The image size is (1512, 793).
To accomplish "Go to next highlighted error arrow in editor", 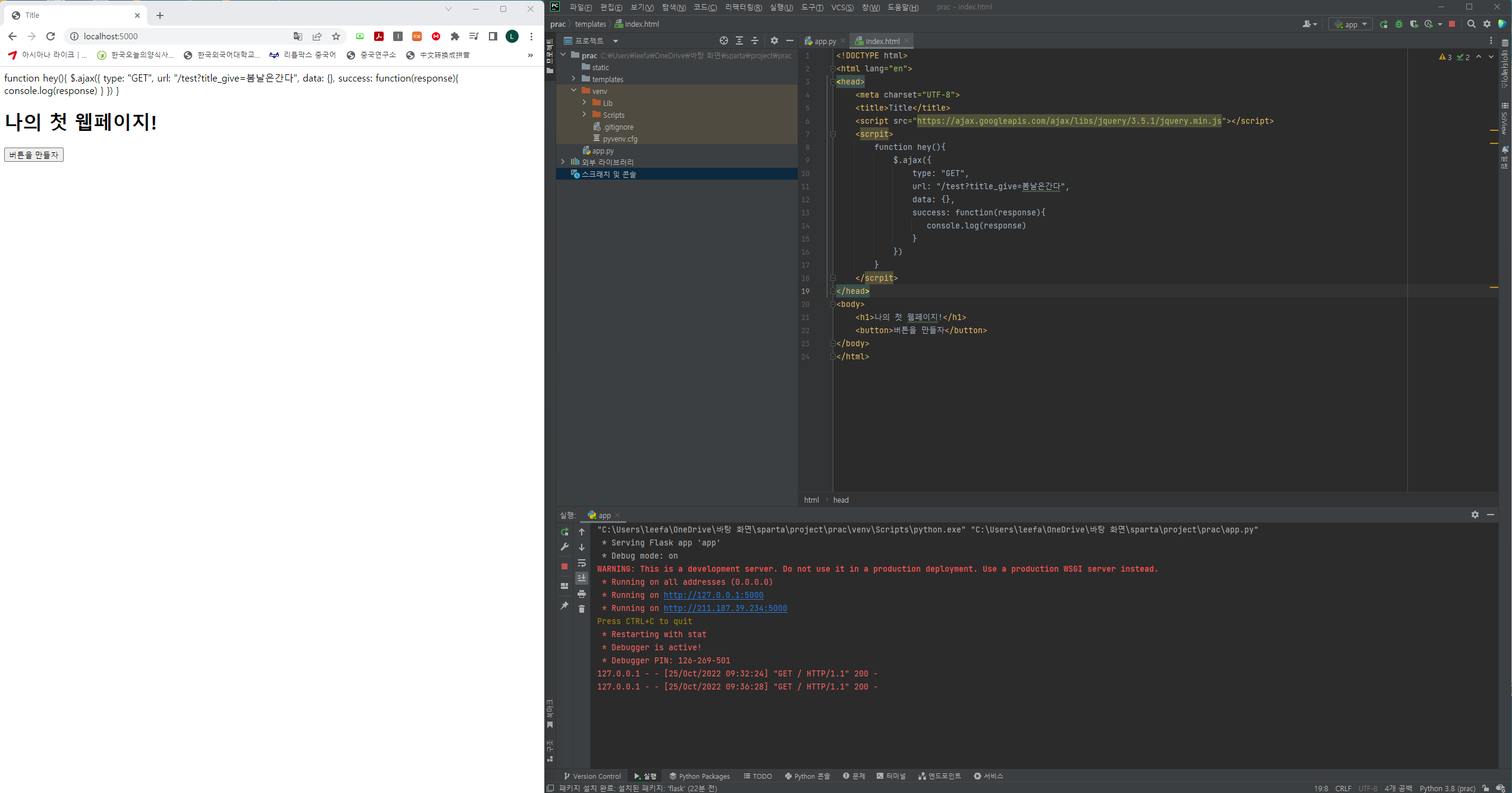I will [x=1491, y=57].
